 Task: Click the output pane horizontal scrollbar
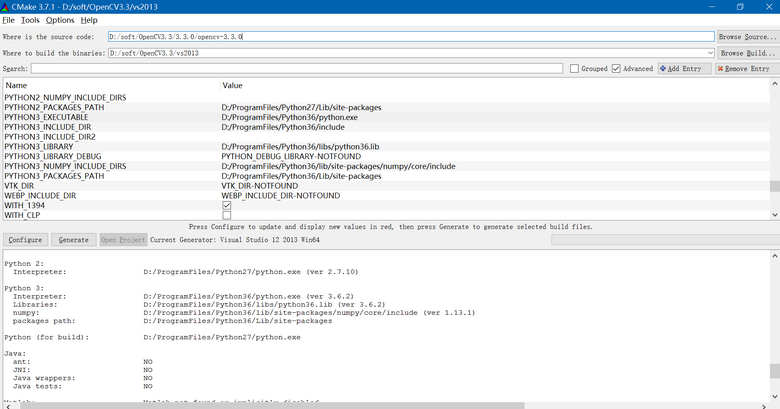coord(272,406)
